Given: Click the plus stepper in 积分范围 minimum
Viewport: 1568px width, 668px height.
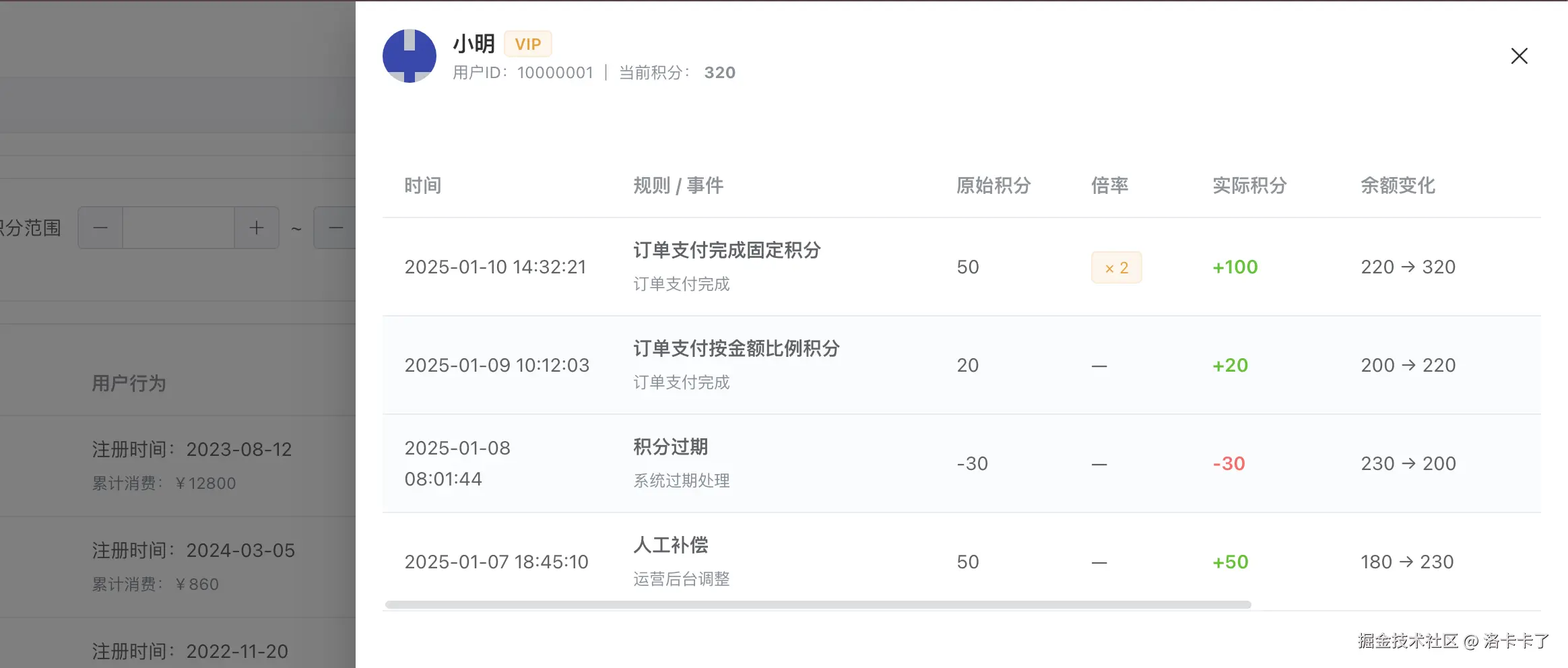Looking at the screenshot, I should [x=257, y=228].
